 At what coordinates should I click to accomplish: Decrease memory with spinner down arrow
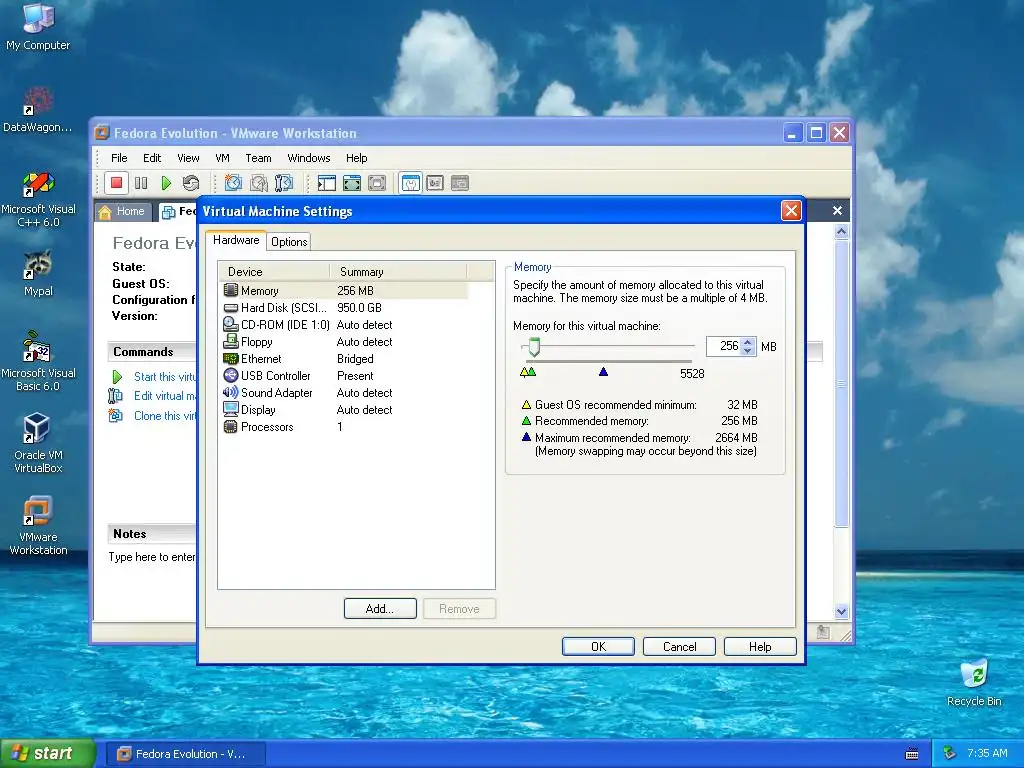[x=748, y=351]
